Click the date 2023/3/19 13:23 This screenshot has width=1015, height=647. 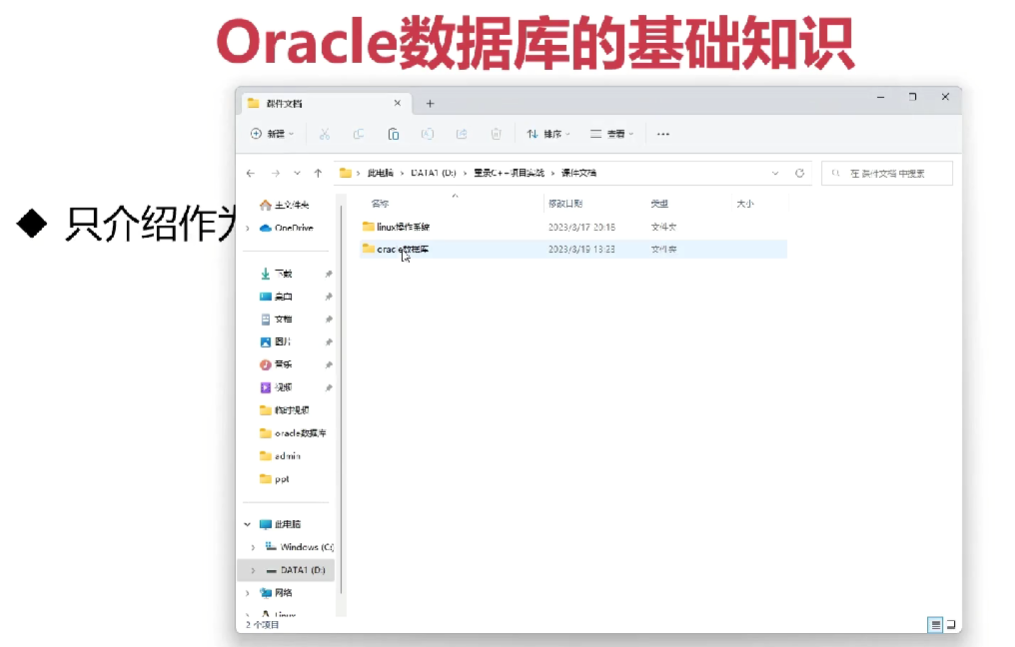click(x=581, y=249)
